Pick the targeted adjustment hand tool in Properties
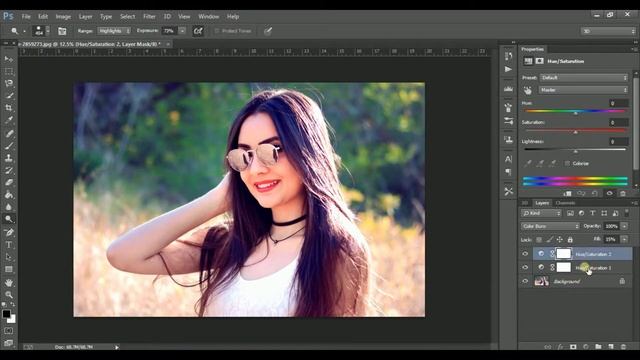The width and height of the screenshot is (640, 360). [x=528, y=90]
